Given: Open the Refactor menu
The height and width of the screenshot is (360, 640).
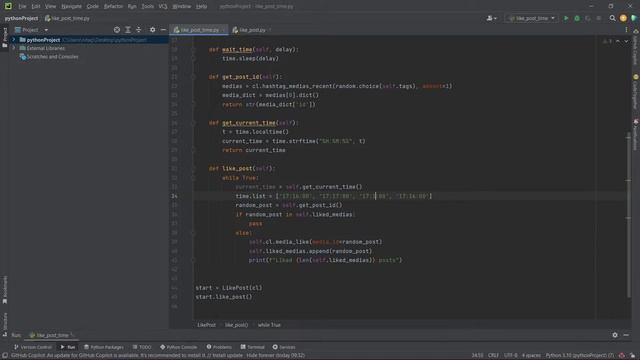Looking at the screenshot, I should 113,7.
